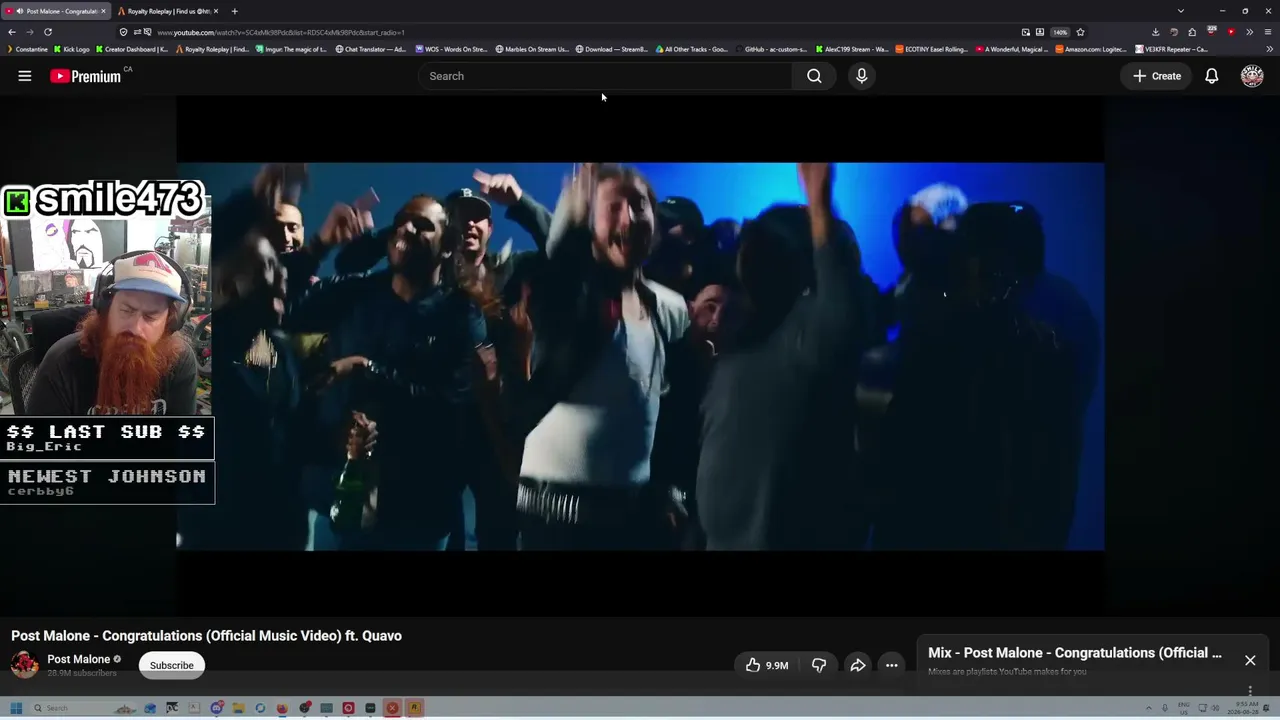Open the list all tabs dropdown
This screenshot has height=720, width=1280.
pos(1180,11)
